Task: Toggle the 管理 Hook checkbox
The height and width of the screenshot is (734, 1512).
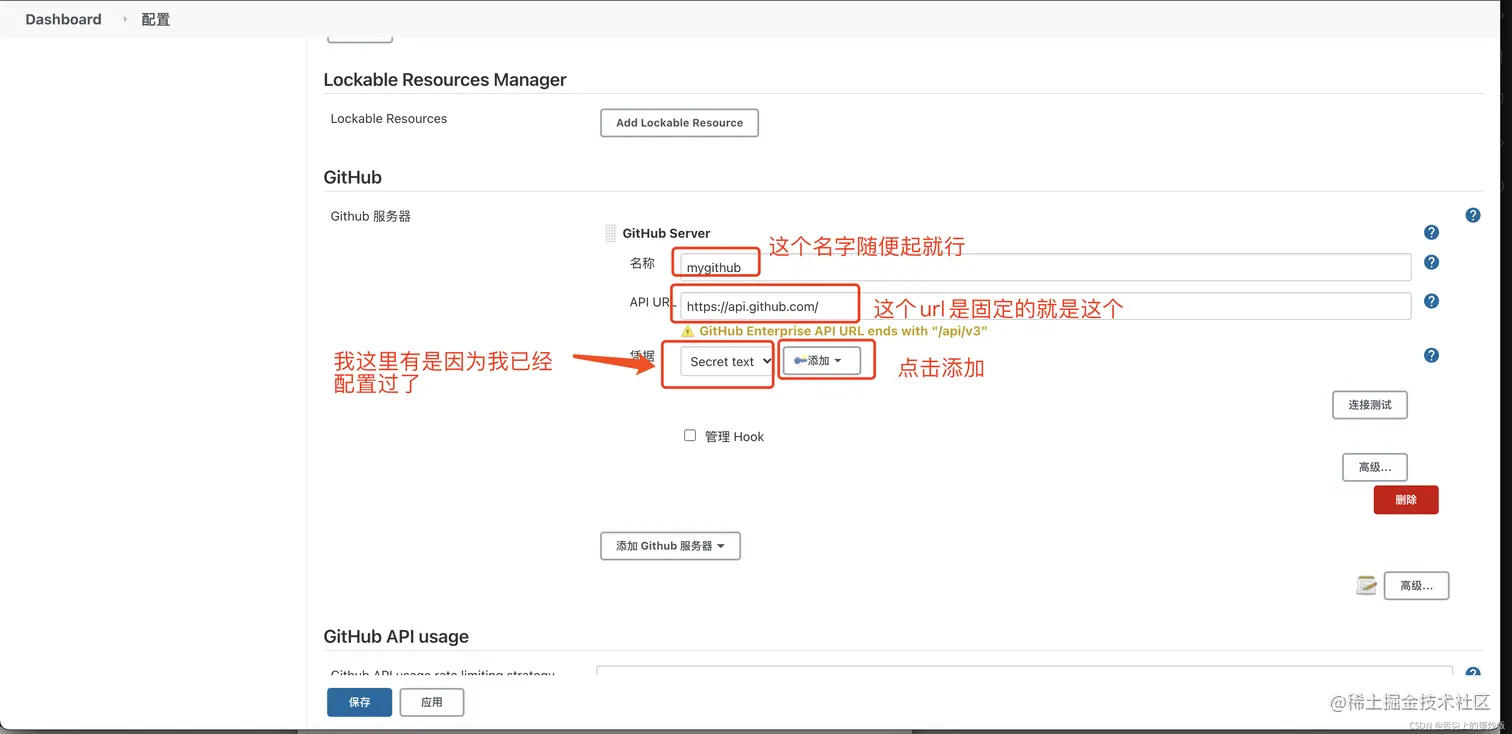Action: (x=690, y=435)
